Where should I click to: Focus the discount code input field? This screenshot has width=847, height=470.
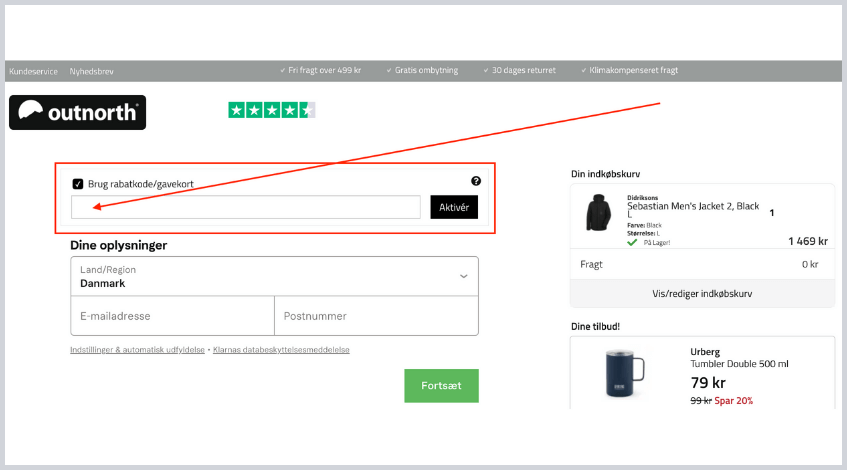[245, 207]
